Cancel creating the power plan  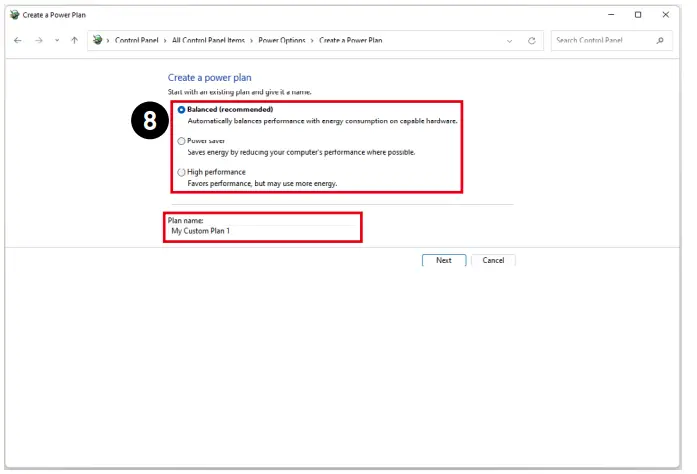(x=493, y=260)
